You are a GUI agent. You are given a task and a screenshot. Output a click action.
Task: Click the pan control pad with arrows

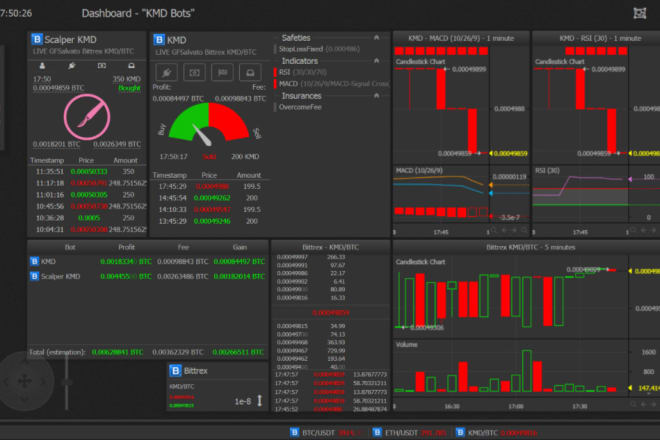(24, 381)
